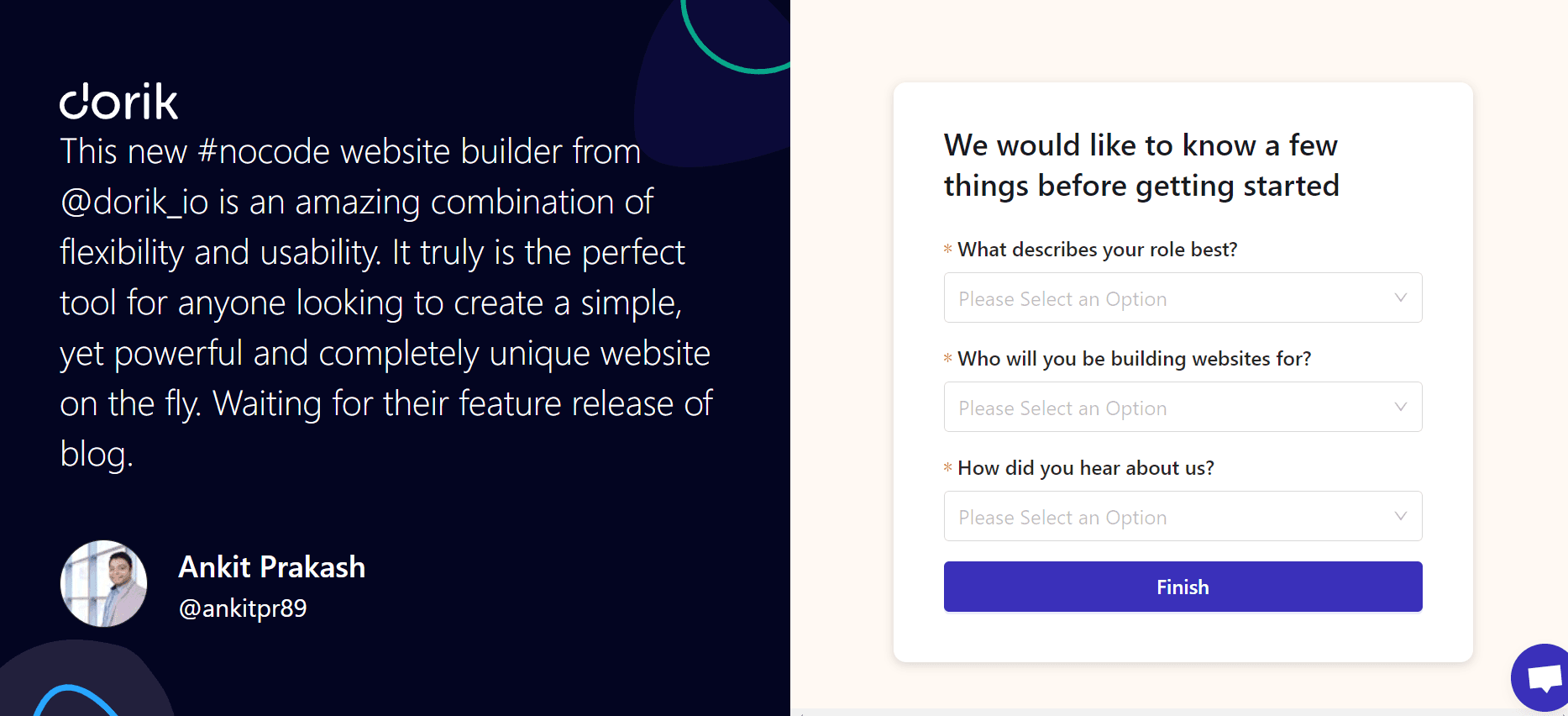Viewport: 1568px width, 716px height.
Task: Open the 'What describes your role best?' dropdown
Action: tap(1183, 297)
